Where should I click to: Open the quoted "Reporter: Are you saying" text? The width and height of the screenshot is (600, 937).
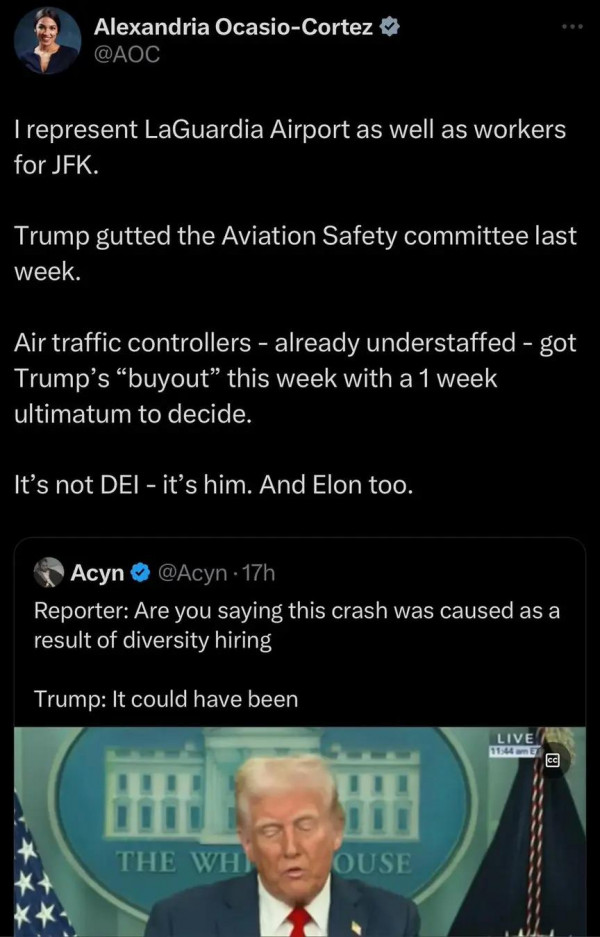click(x=296, y=625)
